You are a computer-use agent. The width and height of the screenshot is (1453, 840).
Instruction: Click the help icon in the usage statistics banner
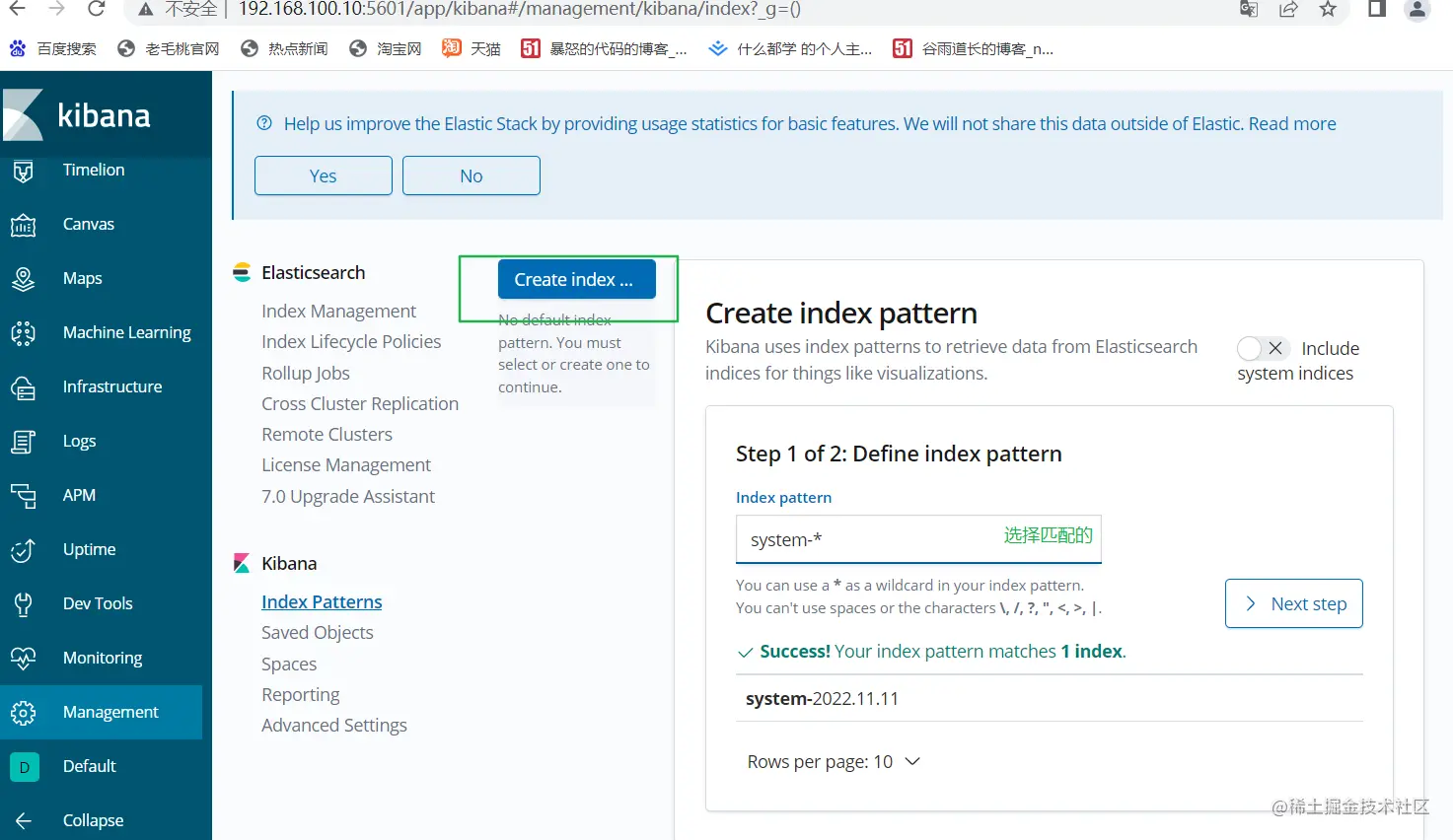(x=264, y=123)
